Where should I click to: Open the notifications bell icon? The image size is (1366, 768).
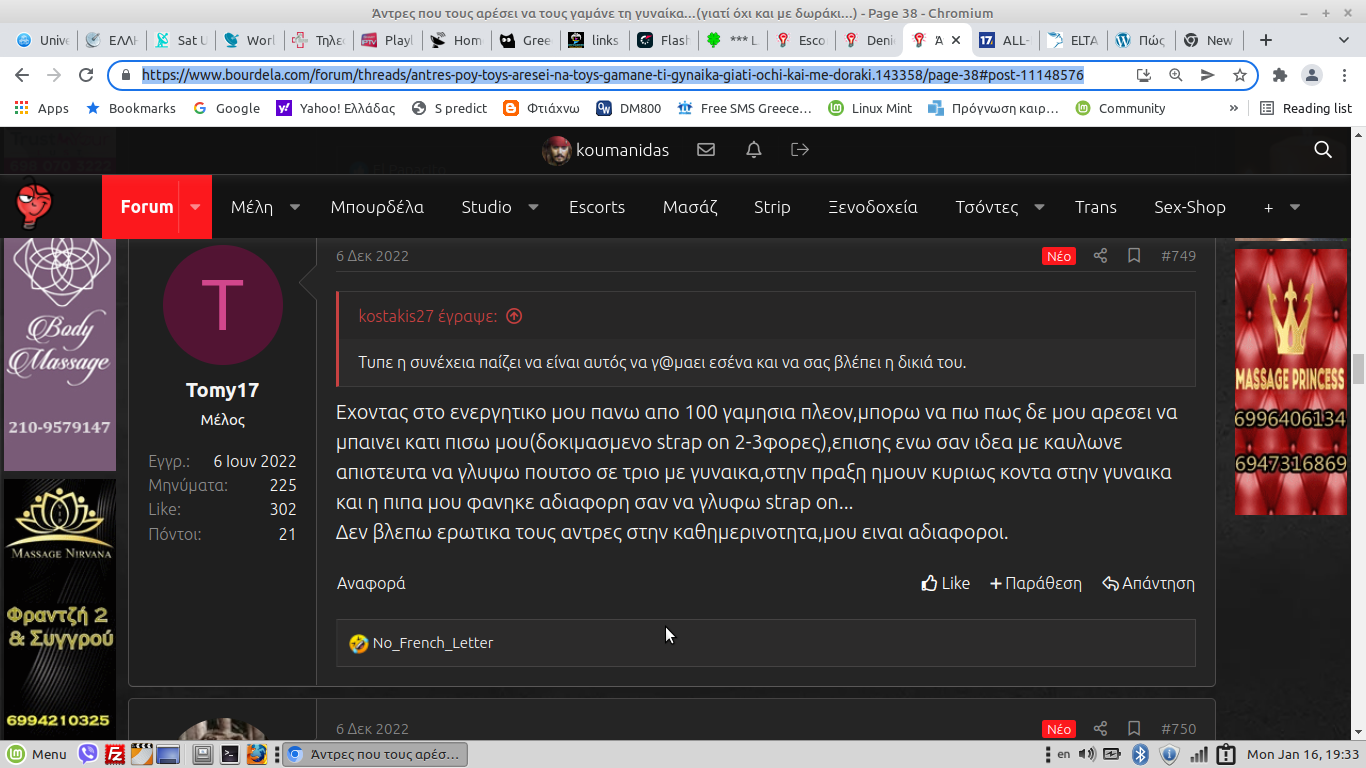pos(754,149)
